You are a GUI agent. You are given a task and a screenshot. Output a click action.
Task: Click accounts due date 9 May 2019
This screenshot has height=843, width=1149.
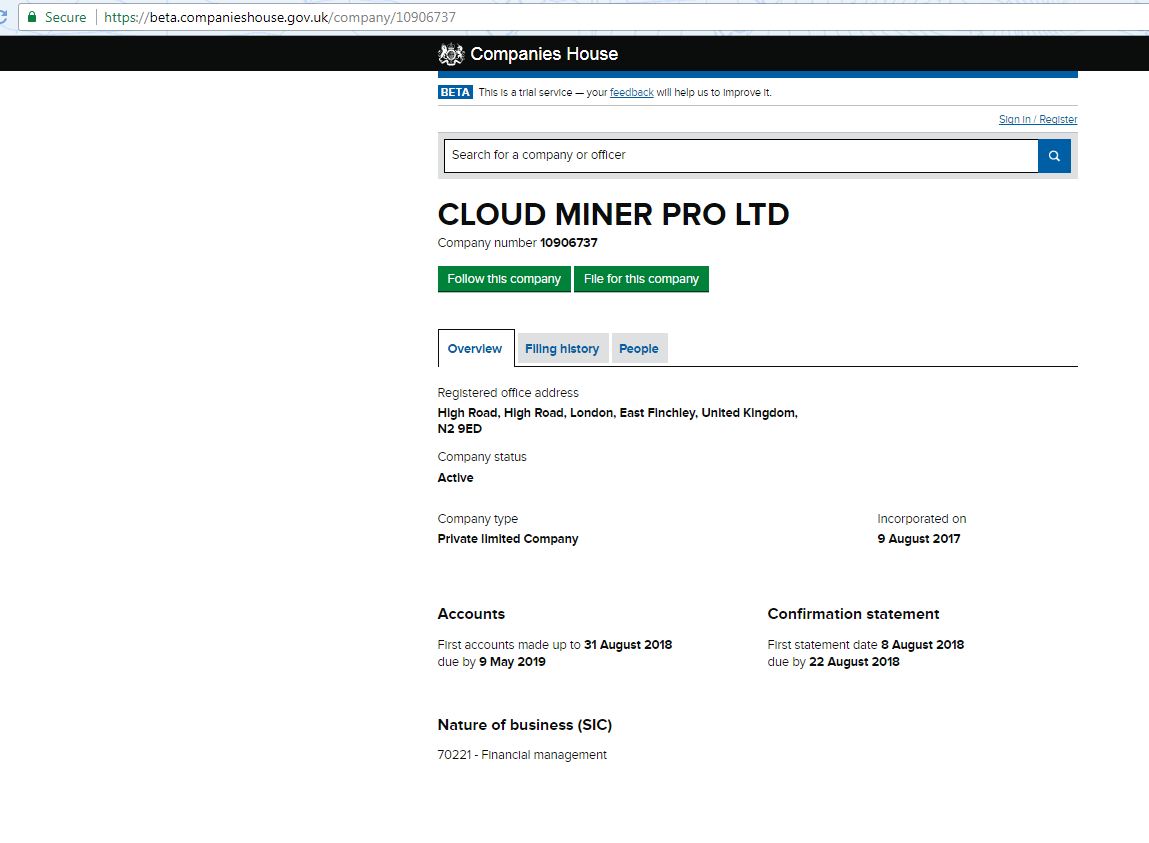point(512,662)
